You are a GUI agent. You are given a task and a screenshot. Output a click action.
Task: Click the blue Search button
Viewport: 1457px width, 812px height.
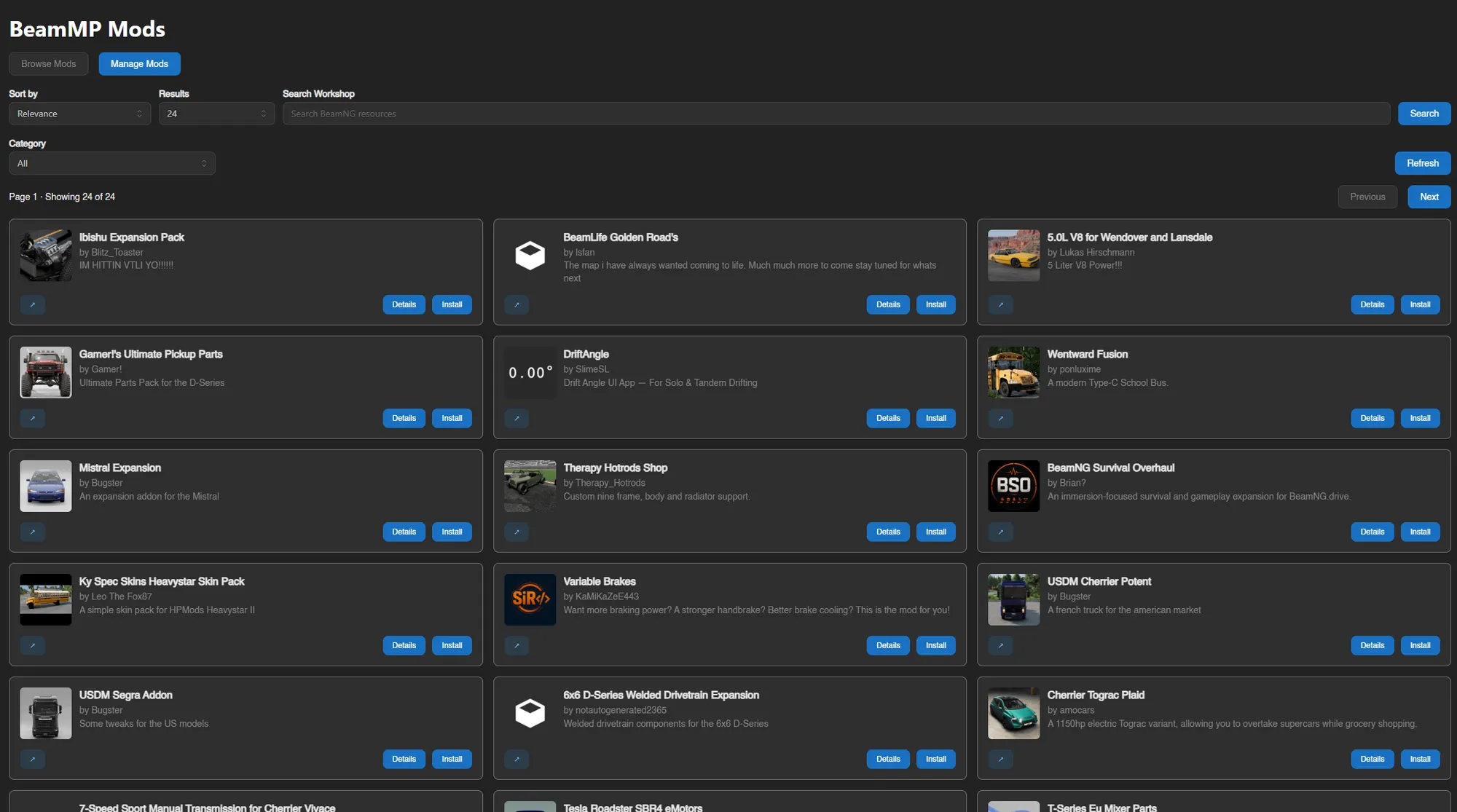(1424, 114)
